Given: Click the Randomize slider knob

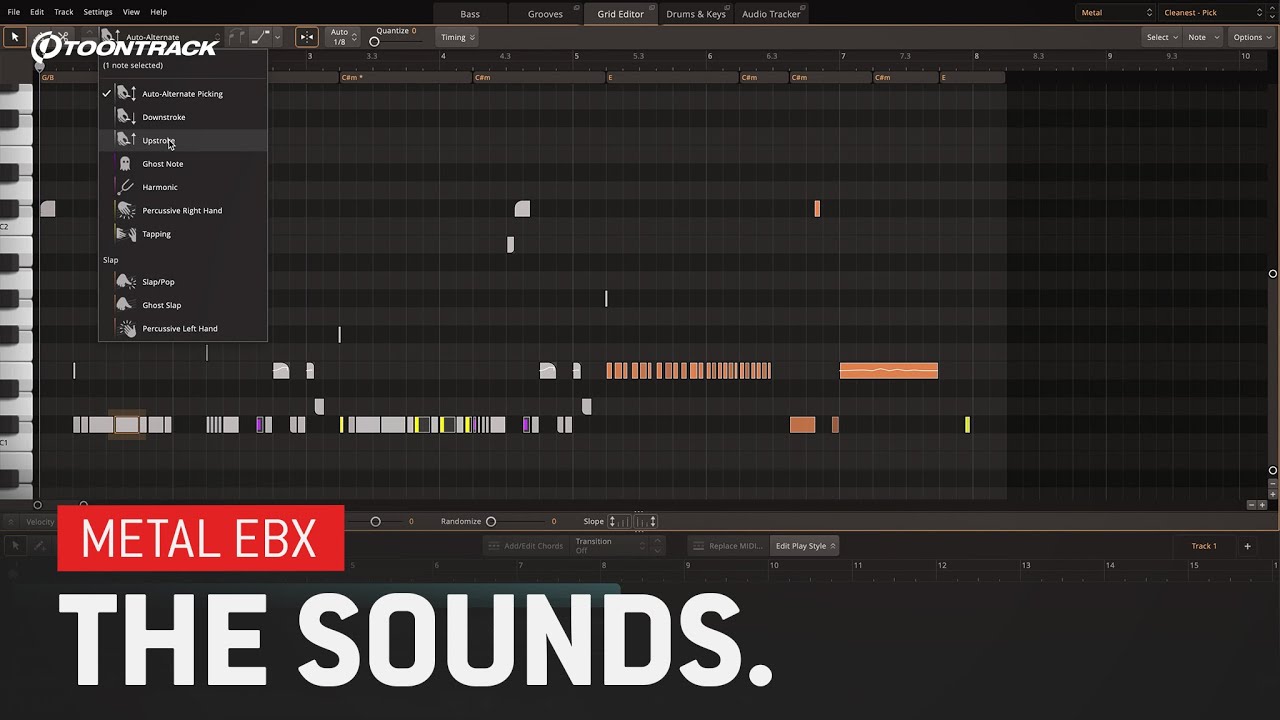Looking at the screenshot, I should click(491, 521).
